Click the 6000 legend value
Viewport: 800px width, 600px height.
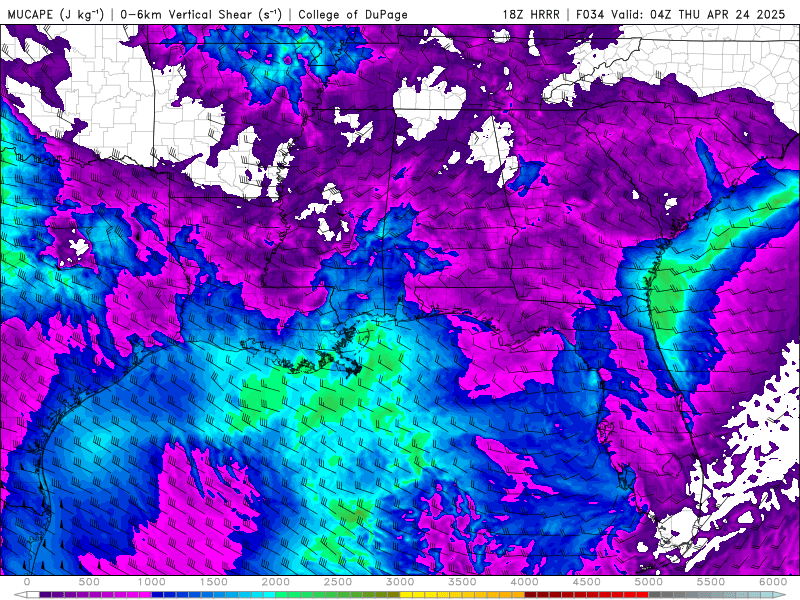[773, 582]
